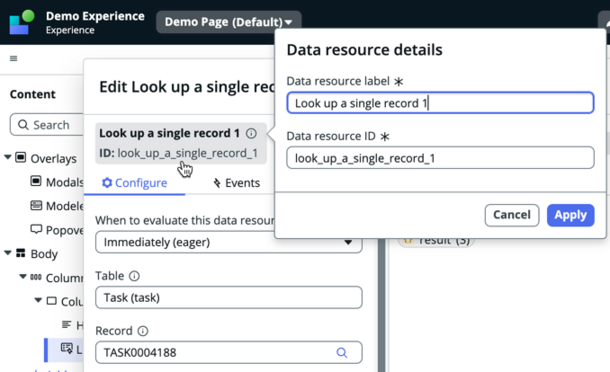This screenshot has width=610, height=372.
Task: Select the Modeless tree item icon
Action: coord(36,205)
